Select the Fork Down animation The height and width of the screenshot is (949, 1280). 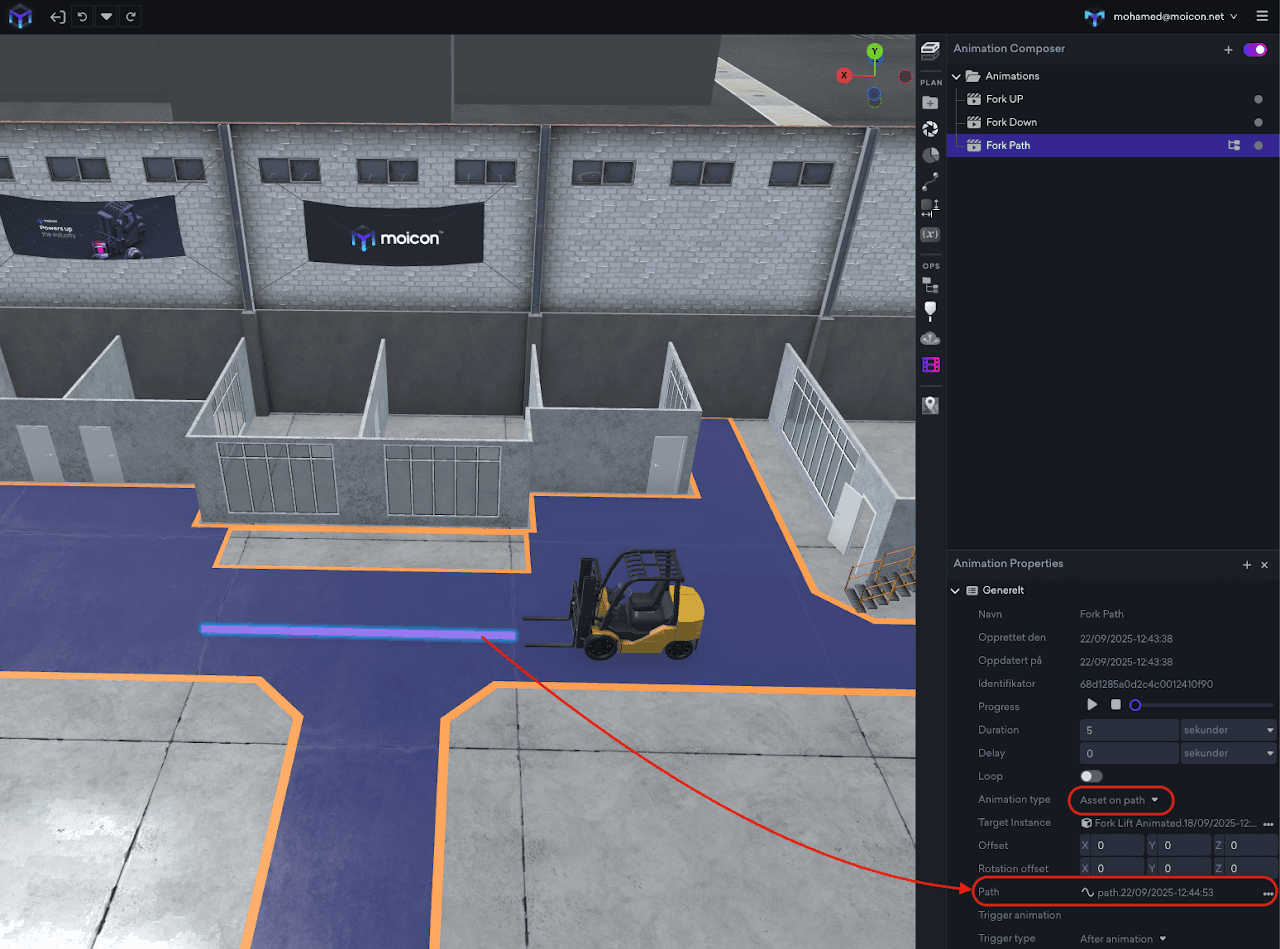pyautogui.click(x=1011, y=122)
